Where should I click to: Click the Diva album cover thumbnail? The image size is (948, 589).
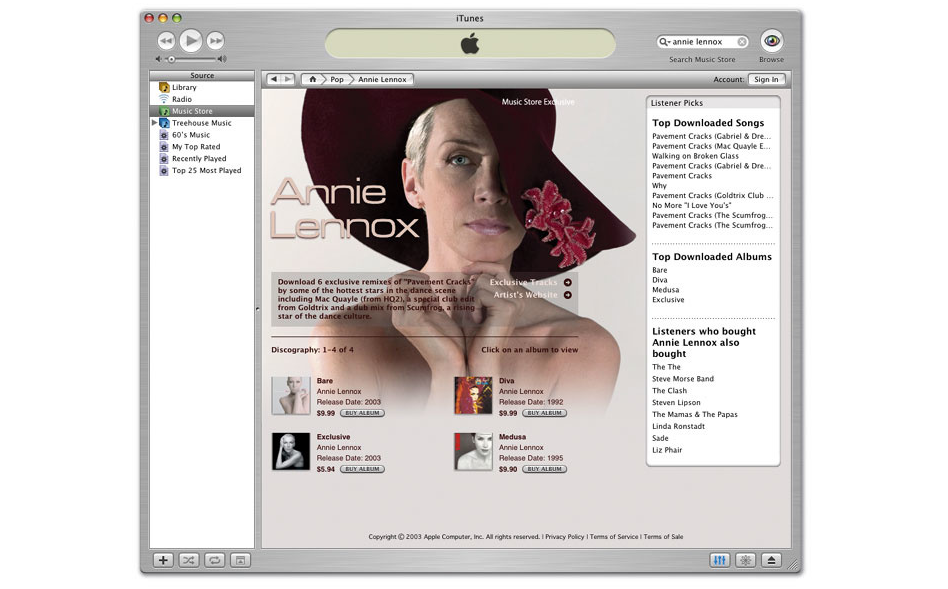tap(473, 395)
